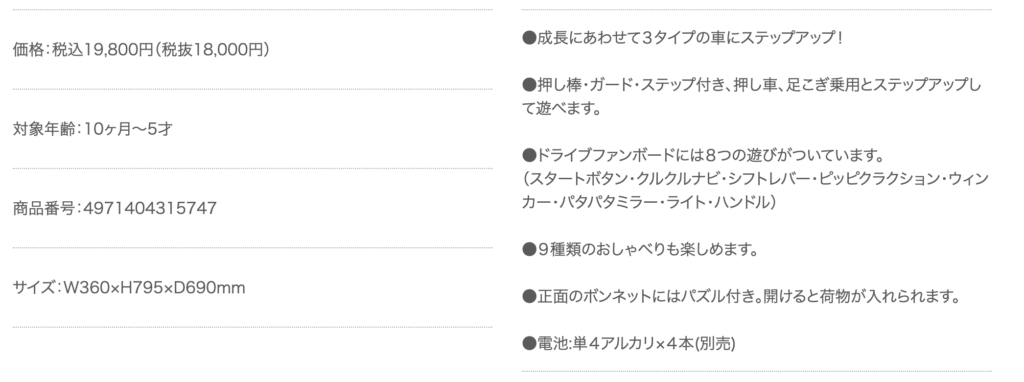Click the line about 正面のボンネット puzzle
The width and height of the screenshot is (1024, 382).
[x=741, y=297]
